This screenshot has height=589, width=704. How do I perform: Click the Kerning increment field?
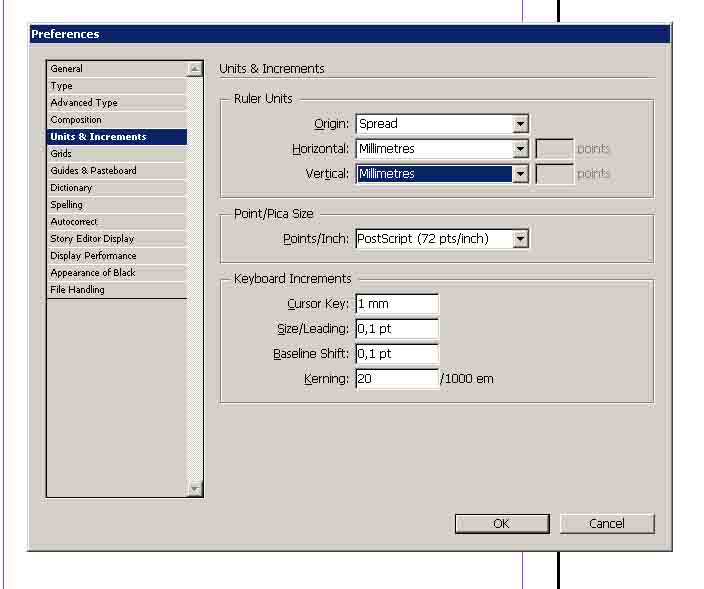click(x=397, y=379)
